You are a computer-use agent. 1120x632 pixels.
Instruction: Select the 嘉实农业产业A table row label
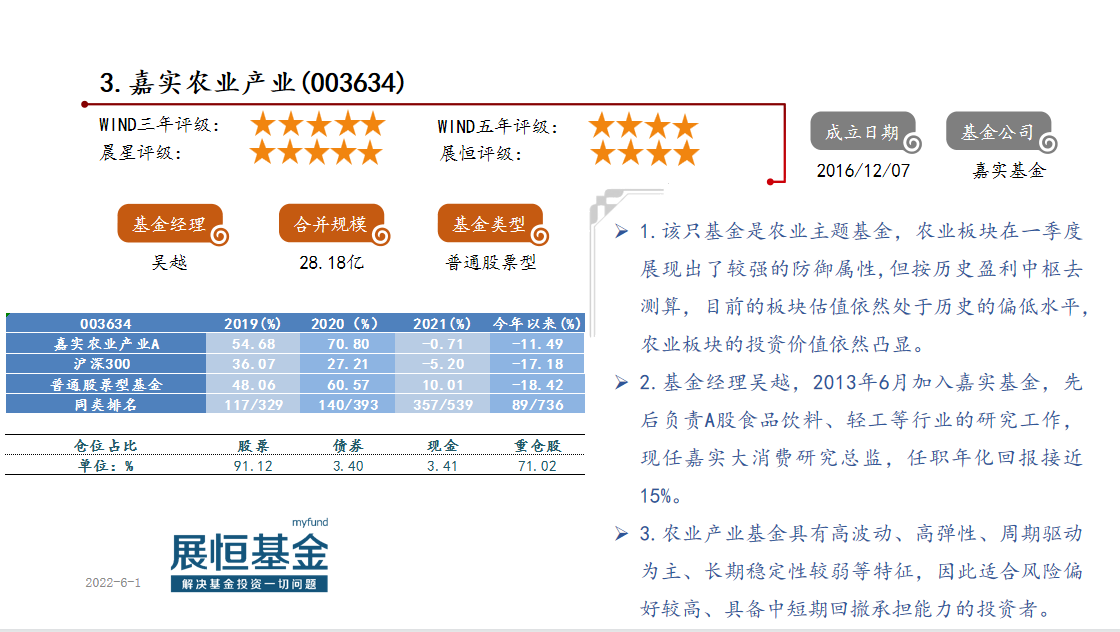[106, 344]
